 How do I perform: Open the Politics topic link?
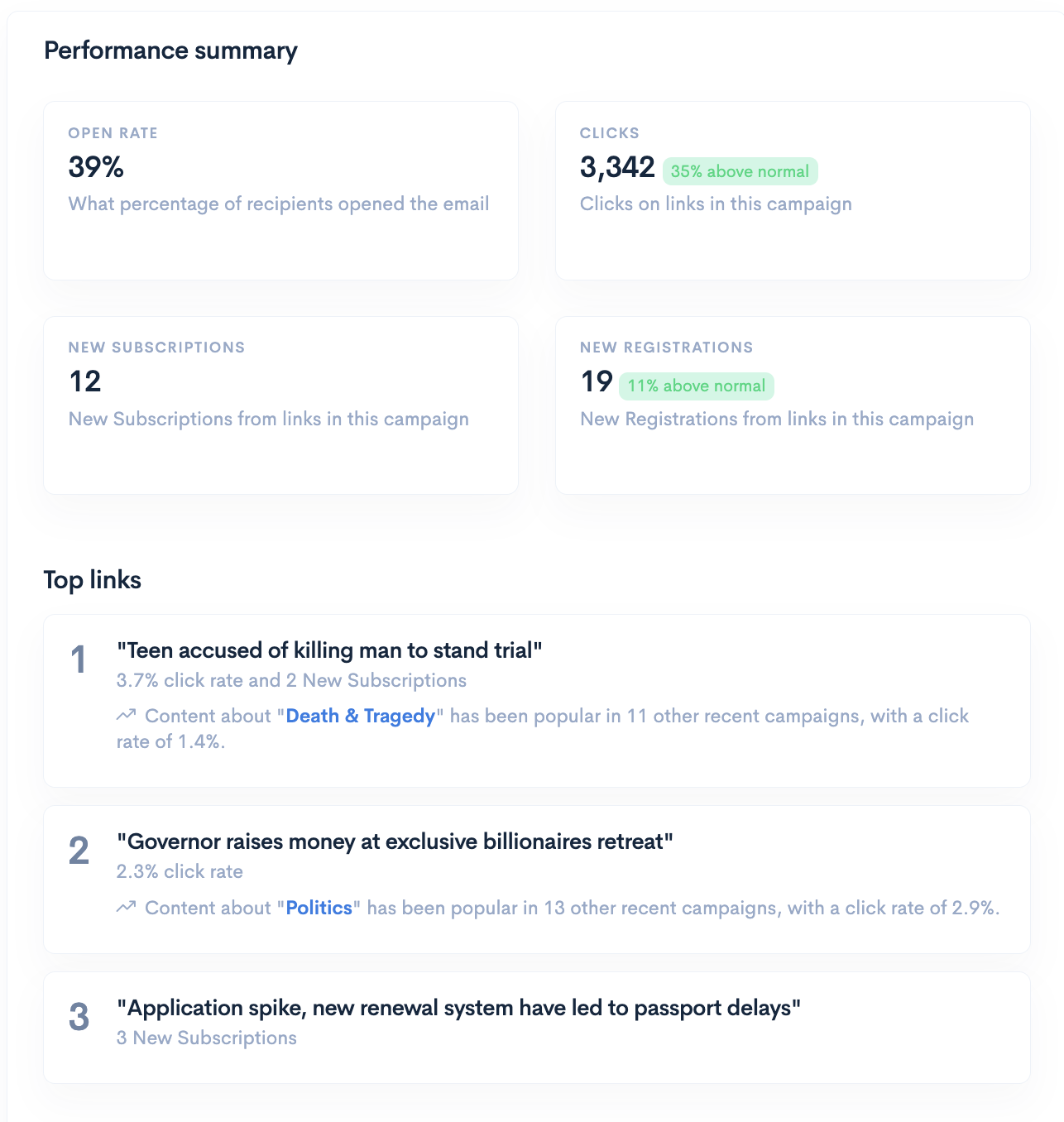(319, 907)
